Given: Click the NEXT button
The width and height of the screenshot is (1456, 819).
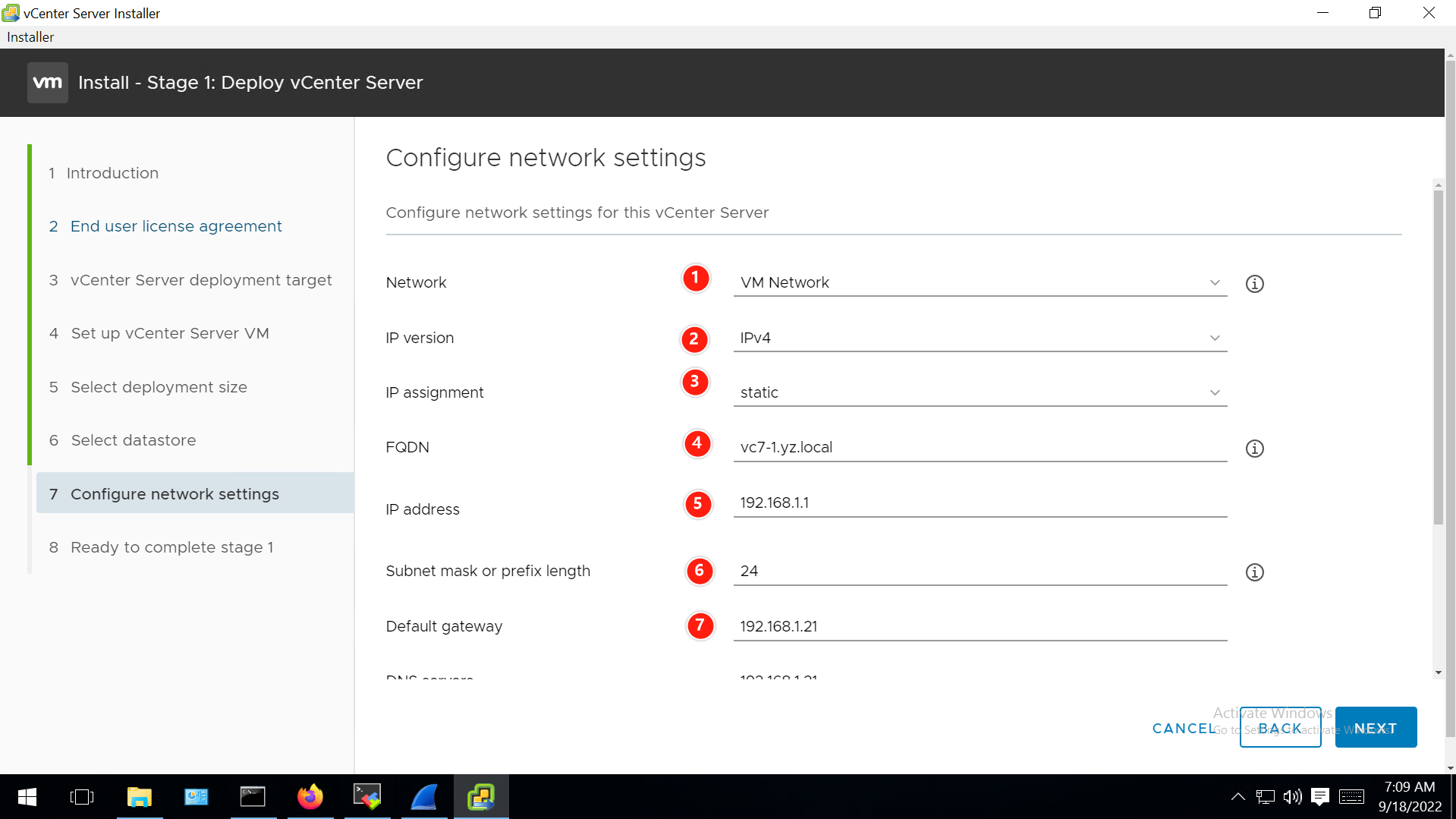Looking at the screenshot, I should pyautogui.click(x=1376, y=728).
